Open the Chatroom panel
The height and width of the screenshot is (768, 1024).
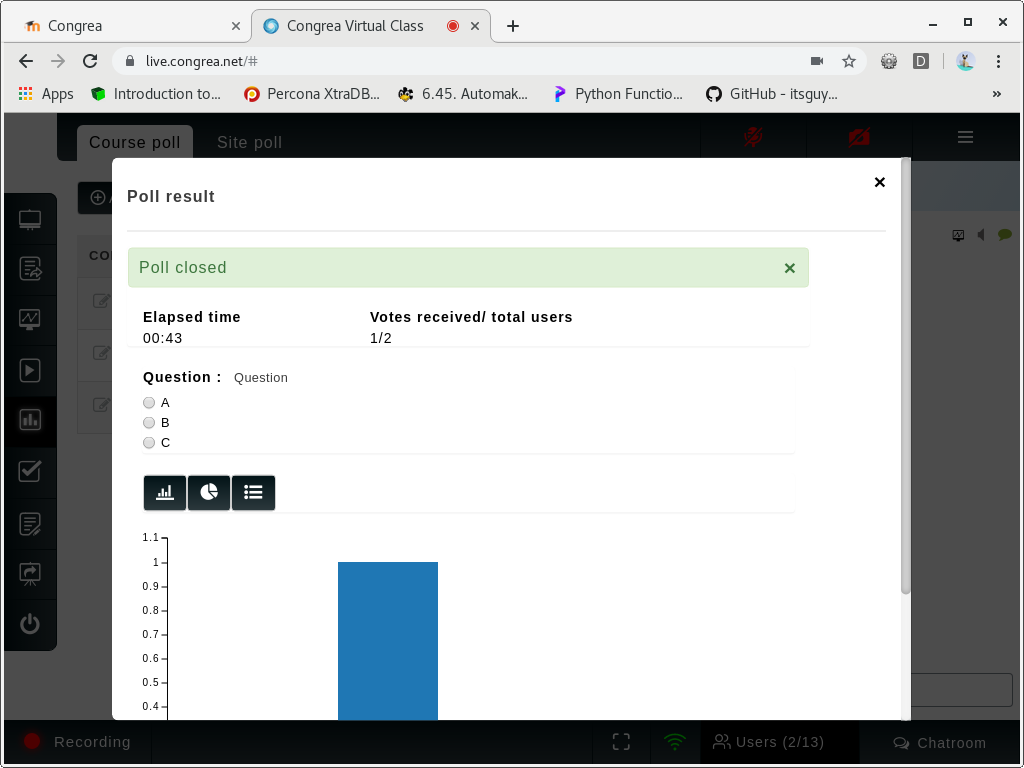tap(939, 742)
